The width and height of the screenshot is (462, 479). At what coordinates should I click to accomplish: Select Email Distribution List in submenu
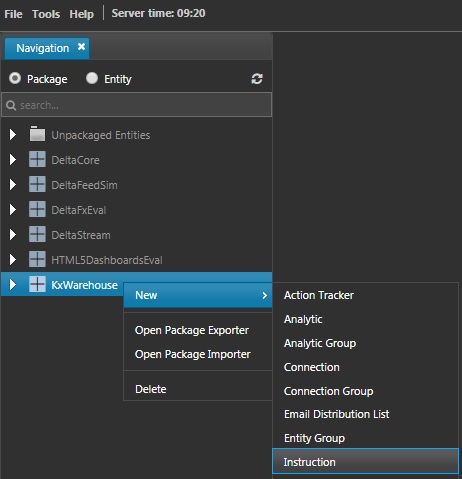[365, 414]
